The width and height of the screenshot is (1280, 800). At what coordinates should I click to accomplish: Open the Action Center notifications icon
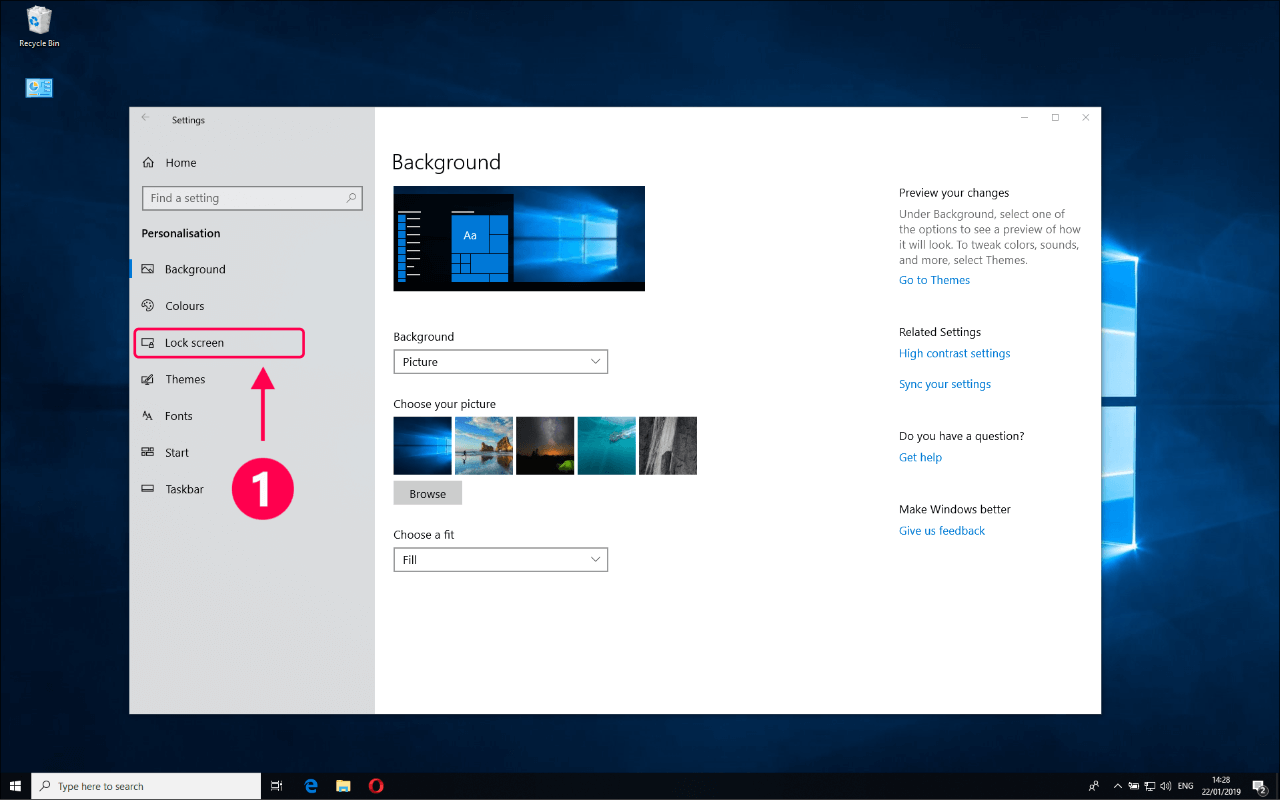click(x=1259, y=786)
